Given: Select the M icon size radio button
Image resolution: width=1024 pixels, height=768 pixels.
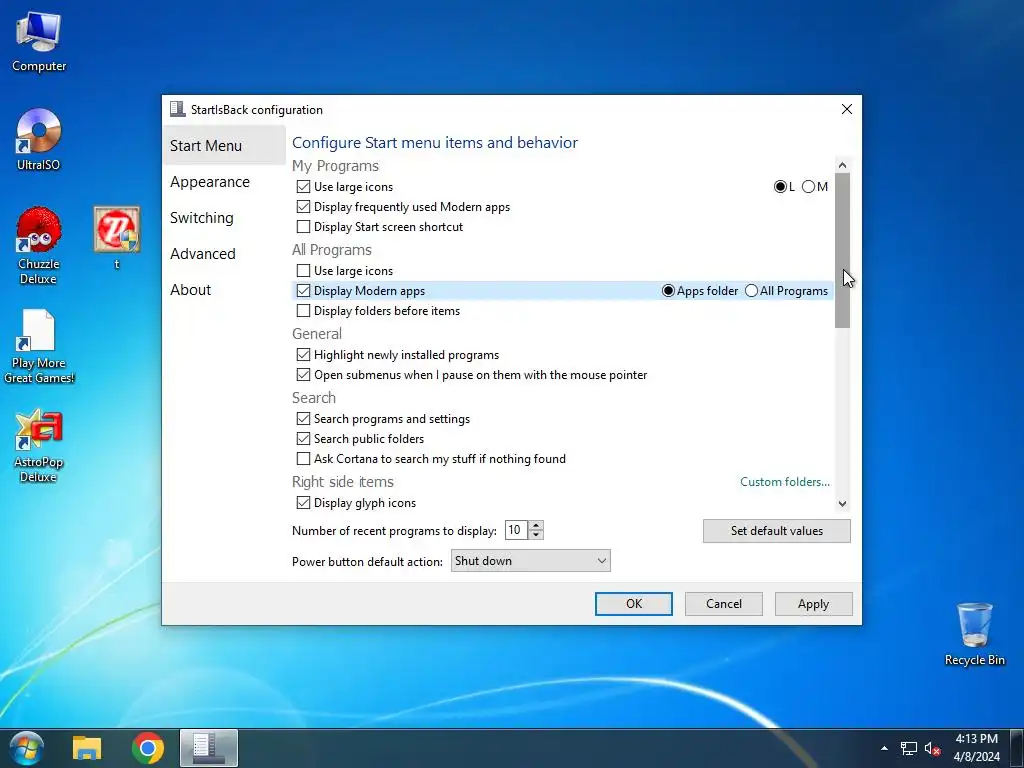Looking at the screenshot, I should pyautogui.click(x=808, y=187).
